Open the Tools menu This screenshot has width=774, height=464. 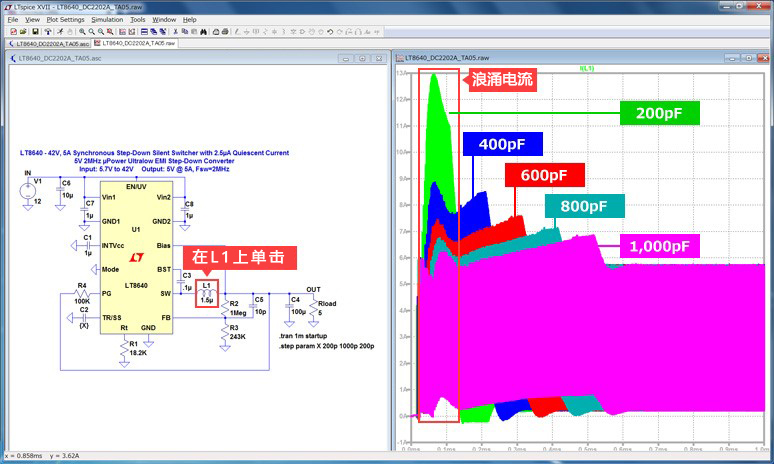tap(138, 19)
